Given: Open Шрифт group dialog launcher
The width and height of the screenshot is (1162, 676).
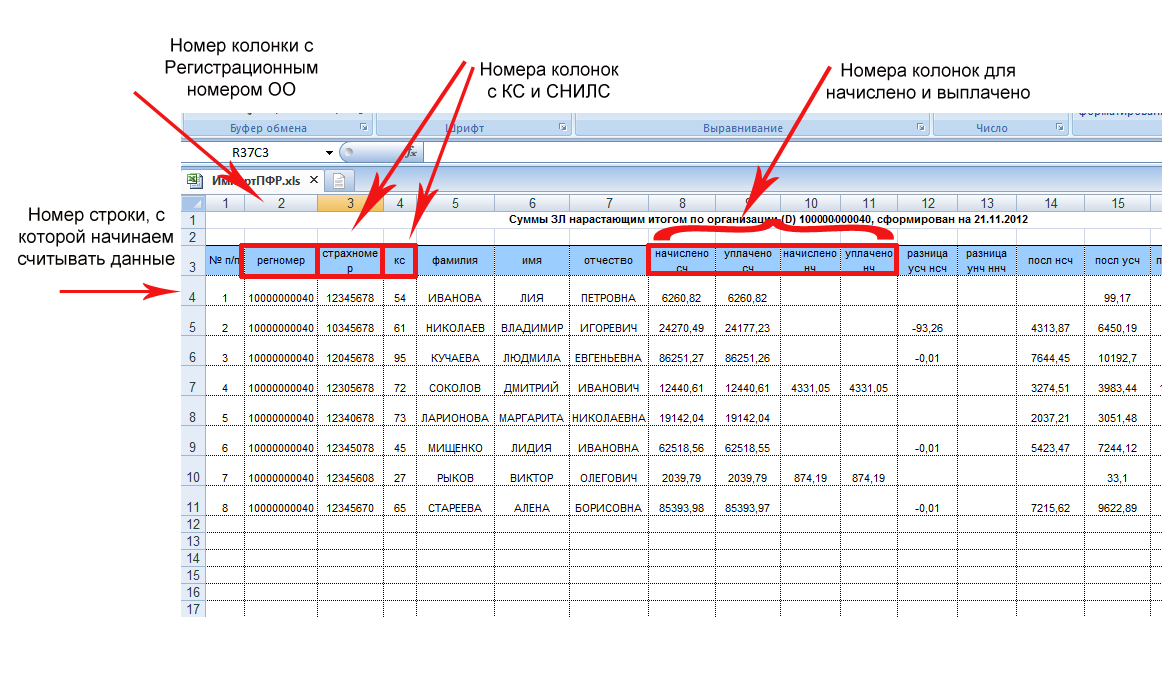Looking at the screenshot, I should (x=562, y=127).
